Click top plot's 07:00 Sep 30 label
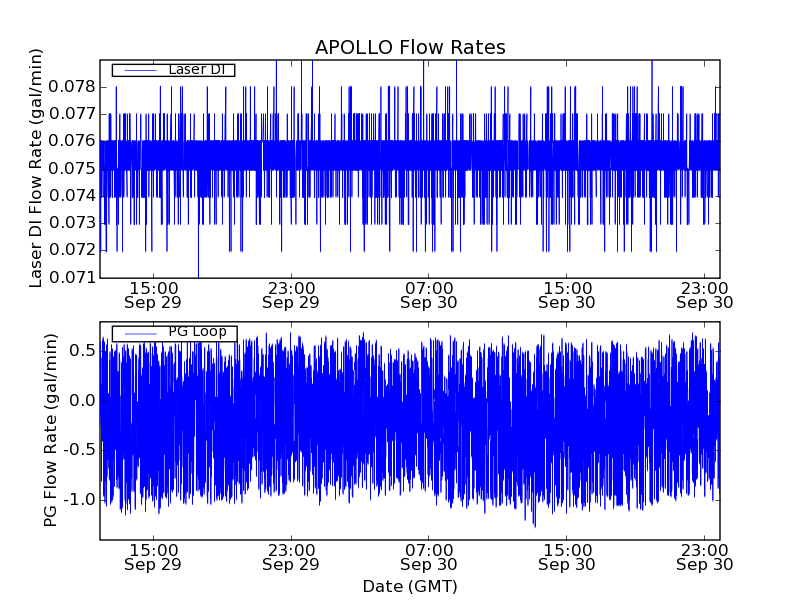The height and width of the screenshot is (600, 800). click(429, 295)
